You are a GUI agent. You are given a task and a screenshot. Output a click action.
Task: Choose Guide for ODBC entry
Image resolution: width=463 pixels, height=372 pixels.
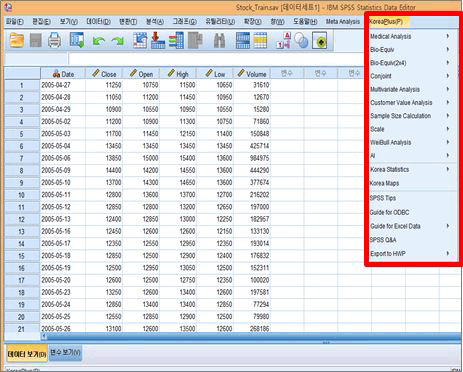point(411,212)
